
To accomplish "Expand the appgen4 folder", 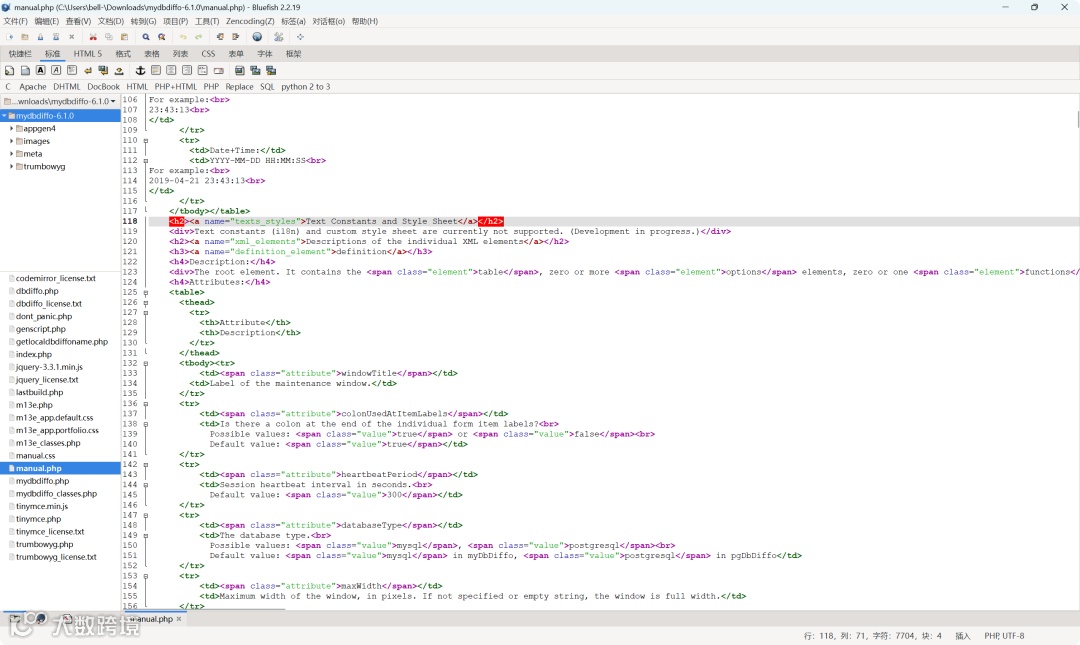I will [11, 129].
